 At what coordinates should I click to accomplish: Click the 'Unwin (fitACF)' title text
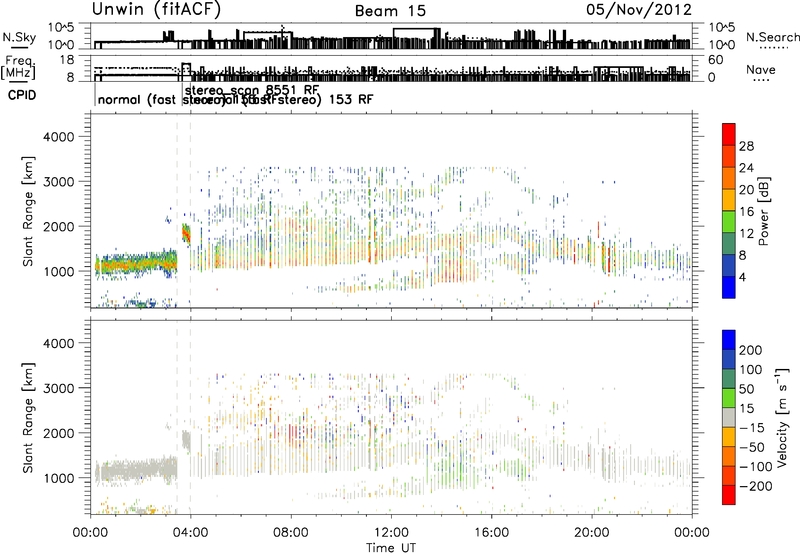(156, 10)
